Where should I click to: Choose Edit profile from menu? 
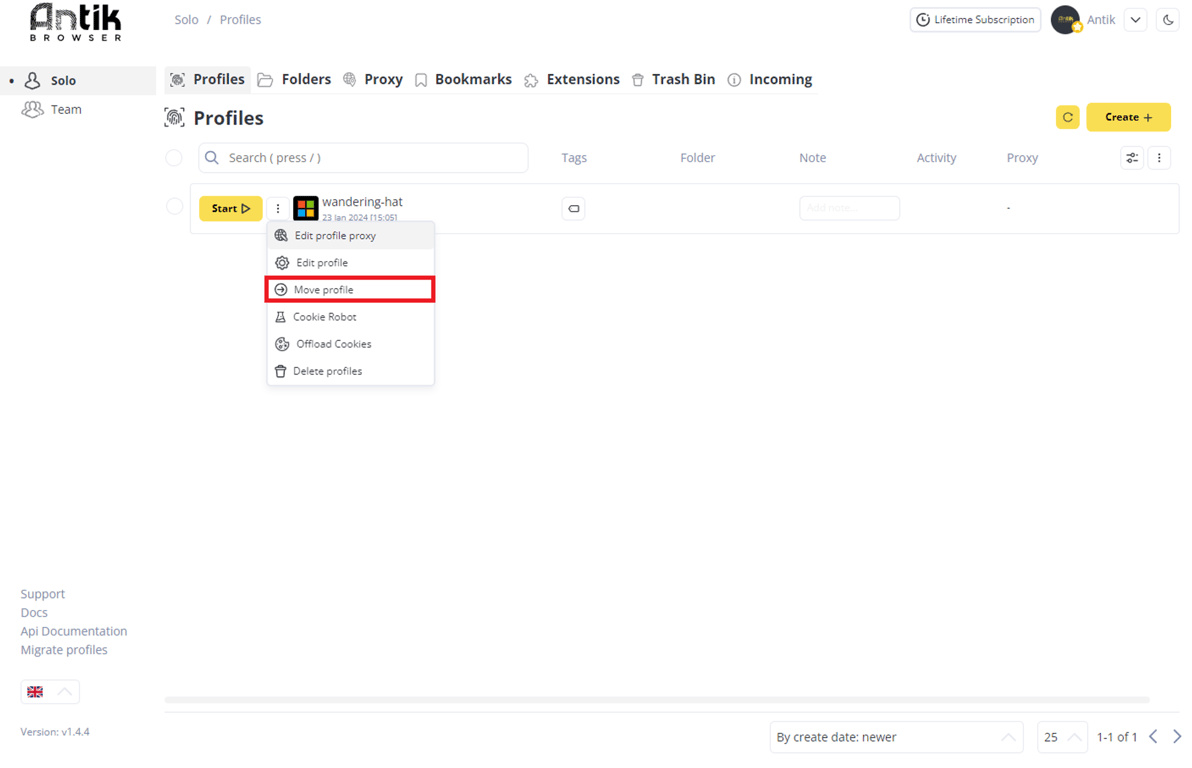pyautogui.click(x=350, y=262)
